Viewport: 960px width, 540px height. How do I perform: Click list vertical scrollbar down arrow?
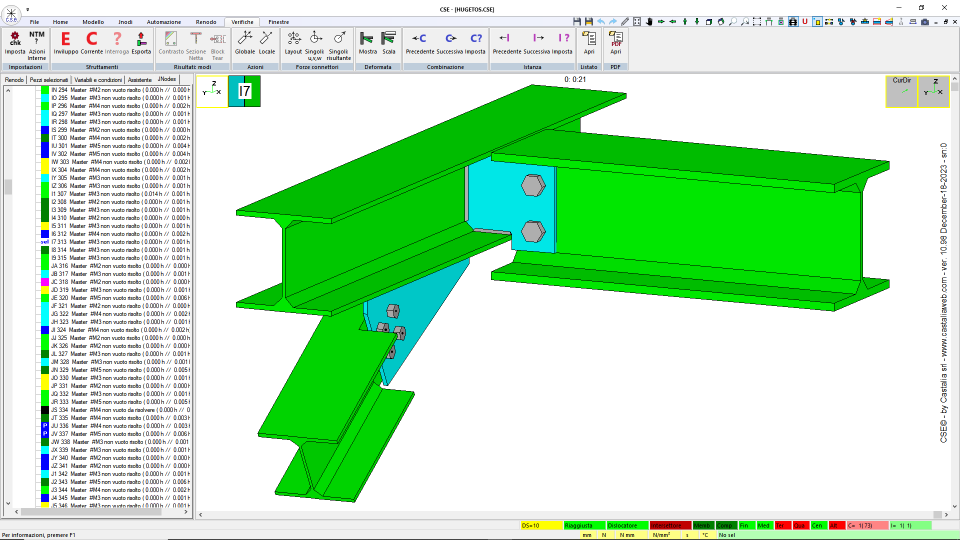click(x=8, y=503)
